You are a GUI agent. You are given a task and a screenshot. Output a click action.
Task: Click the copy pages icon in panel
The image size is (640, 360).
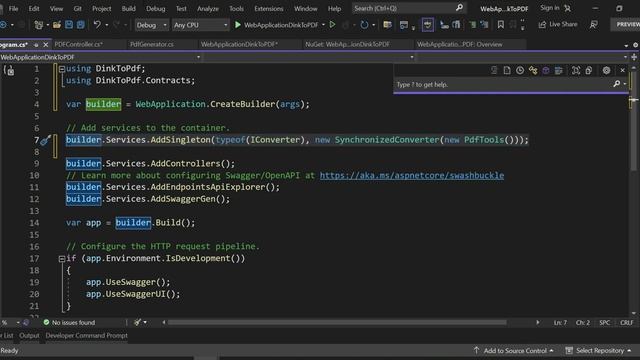[589, 71]
